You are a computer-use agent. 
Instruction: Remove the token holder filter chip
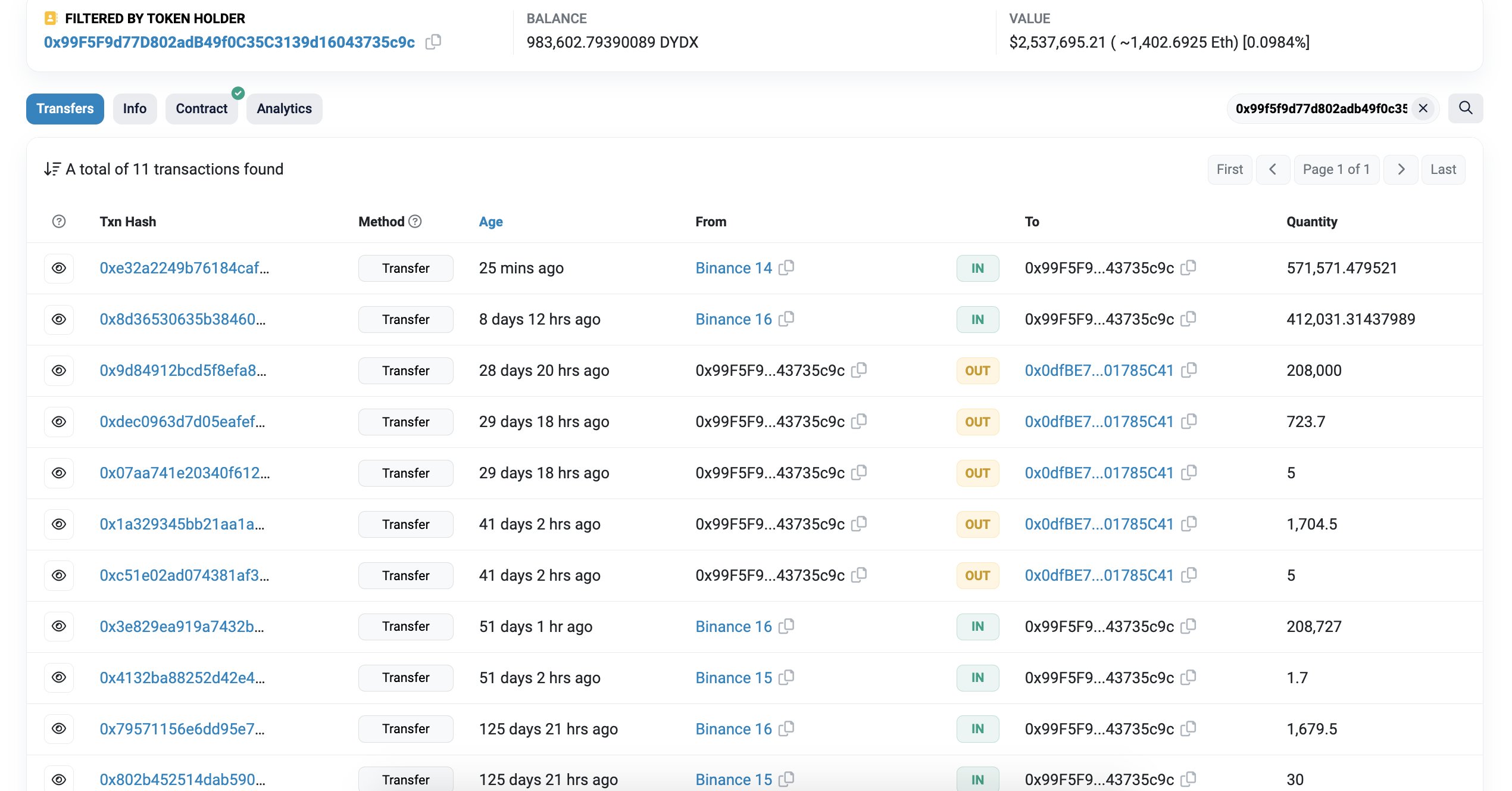1423,108
